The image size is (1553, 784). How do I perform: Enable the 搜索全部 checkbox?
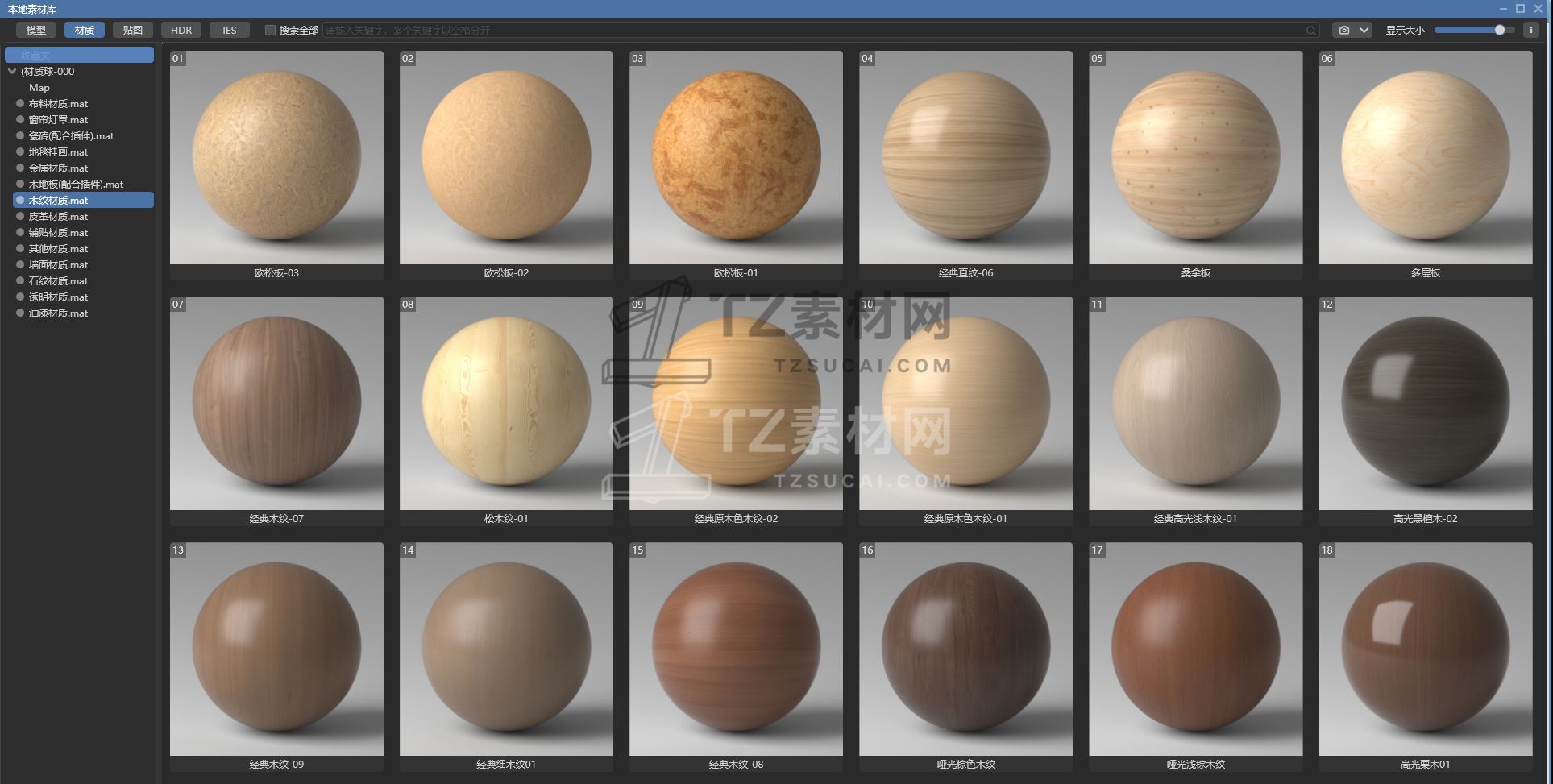click(270, 30)
